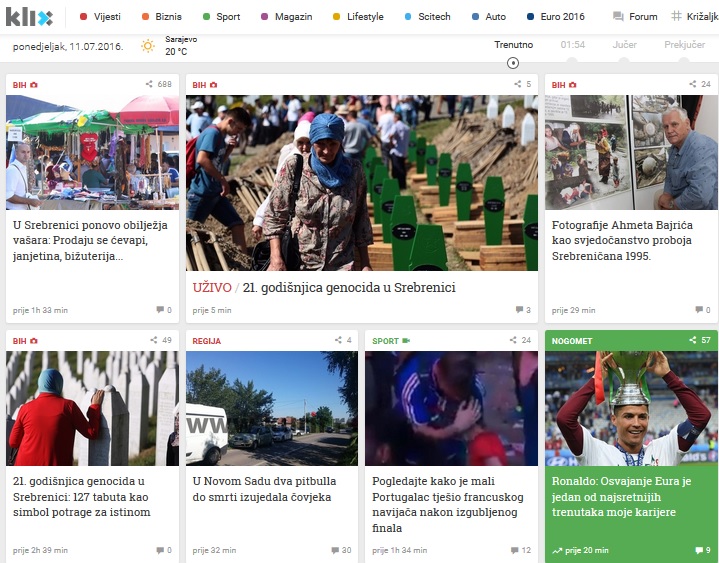Open the NOGOMET category label
719x563 pixels.
click(x=572, y=341)
